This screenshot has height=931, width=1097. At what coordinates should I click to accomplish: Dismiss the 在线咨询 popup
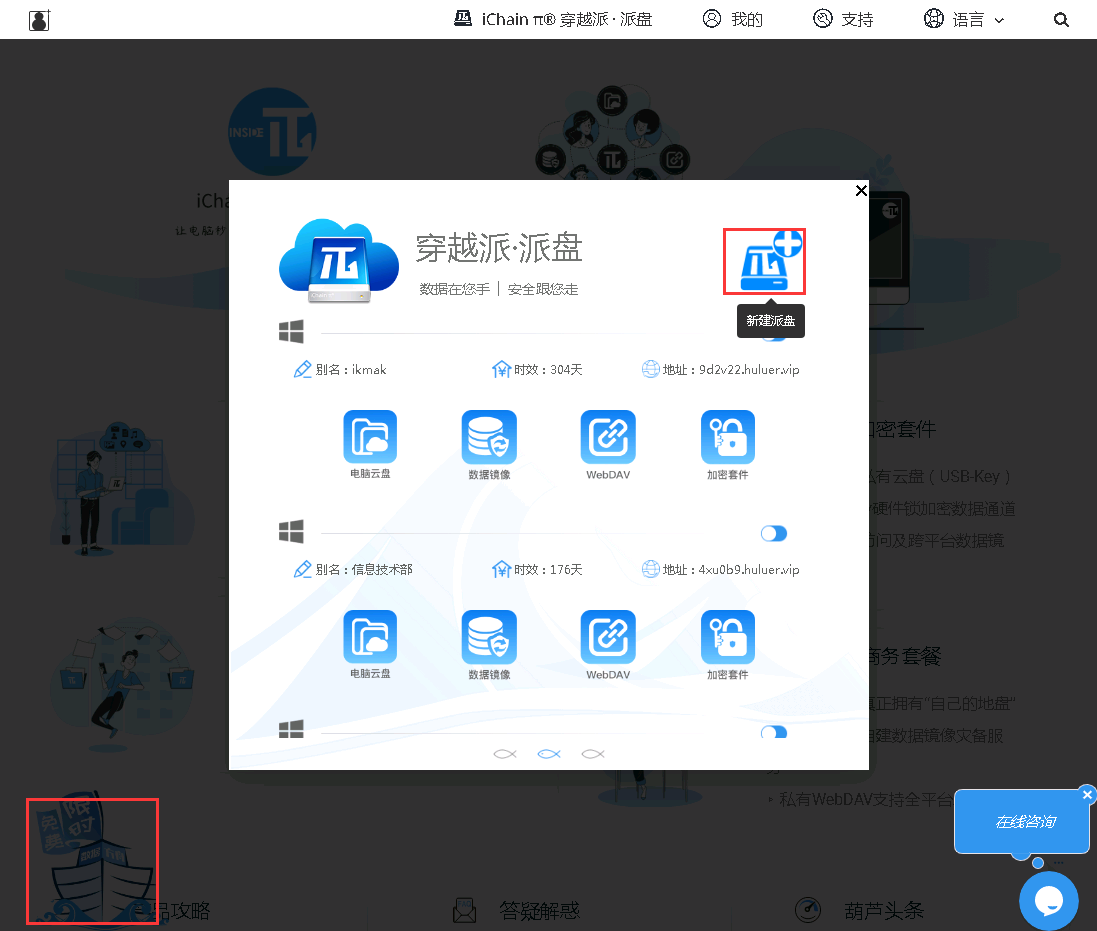[x=1087, y=795]
